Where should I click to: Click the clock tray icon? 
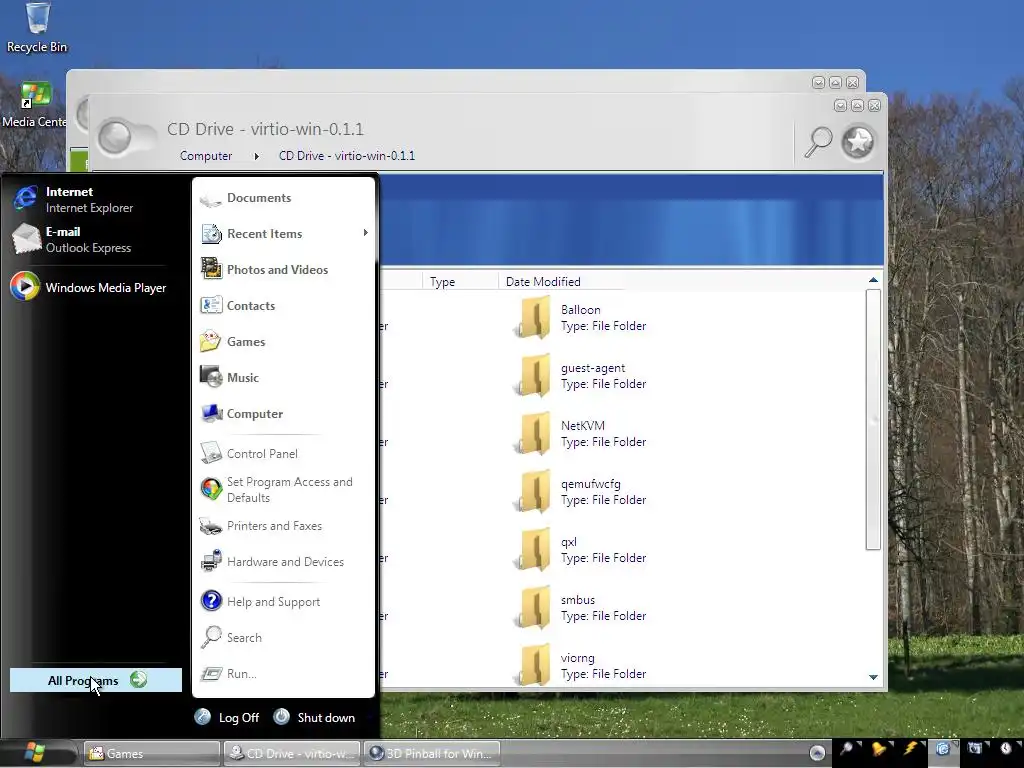coord(1007,749)
